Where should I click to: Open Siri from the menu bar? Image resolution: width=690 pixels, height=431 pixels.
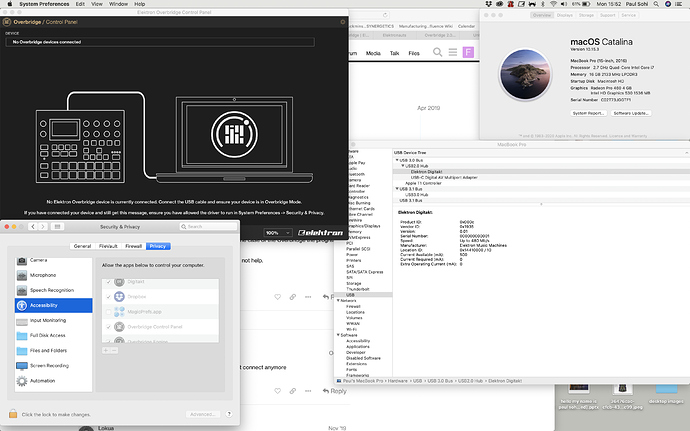pos(668,4)
